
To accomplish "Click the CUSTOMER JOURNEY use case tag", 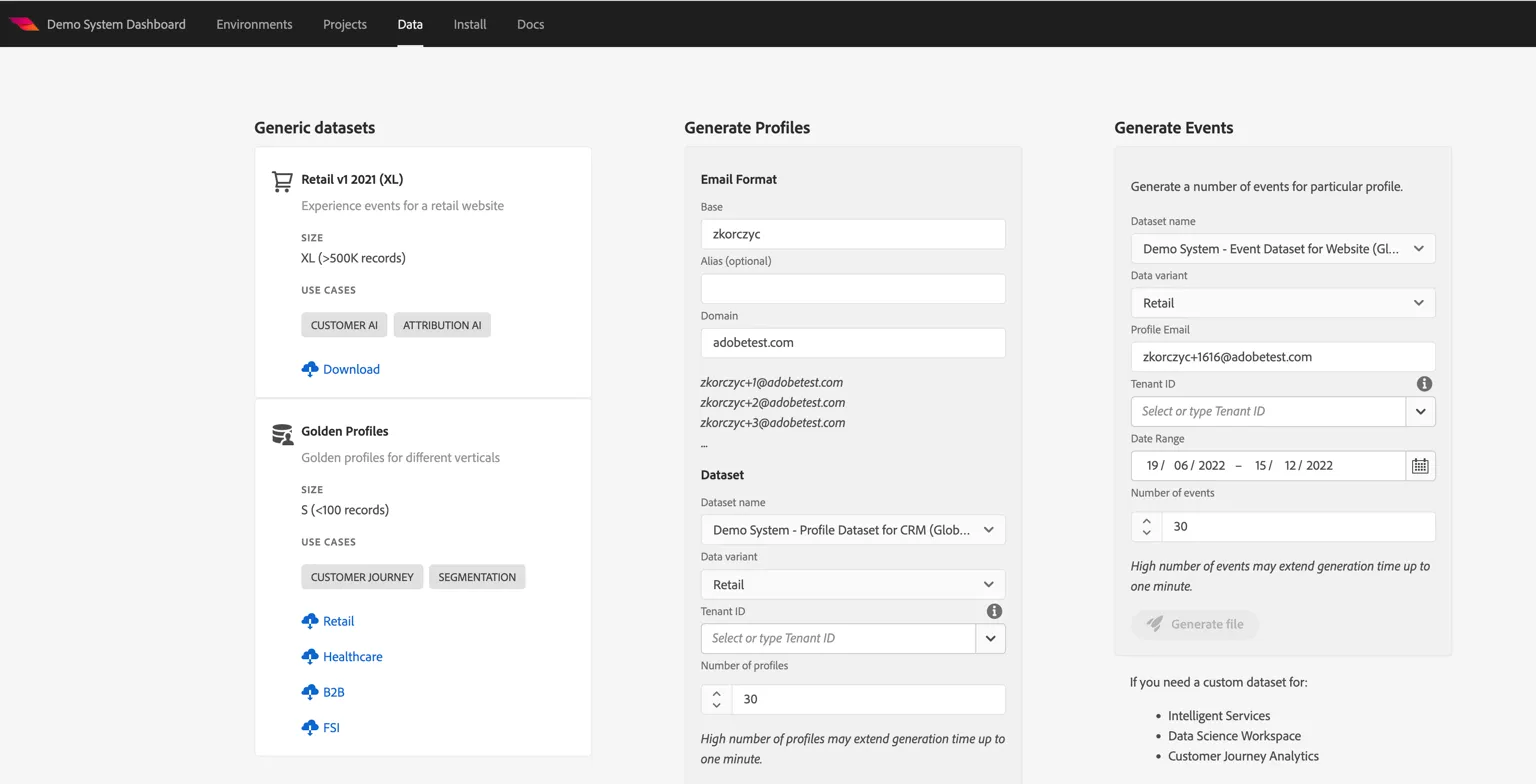I will pyautogui.click(x=362, y=577).
